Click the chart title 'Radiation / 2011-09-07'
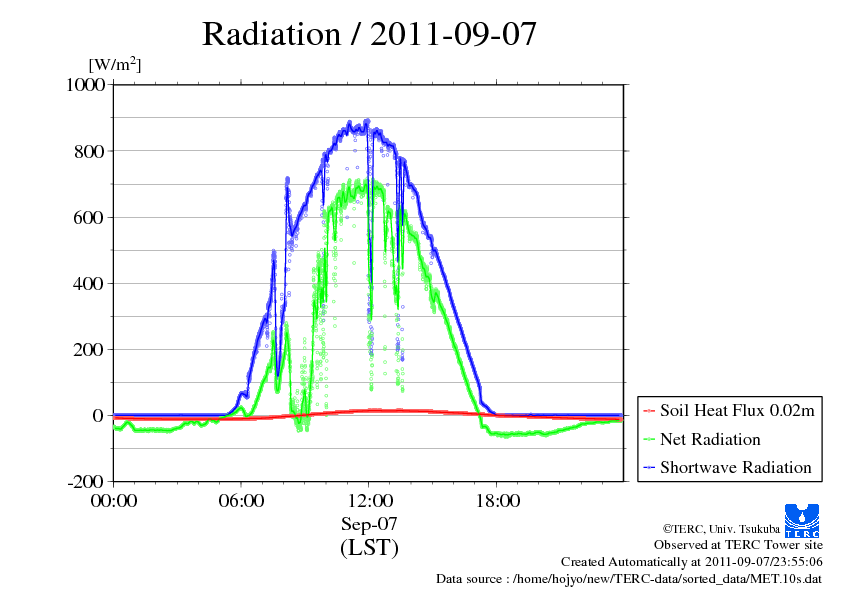The image size is (842, 595). [x=369, y=34]
